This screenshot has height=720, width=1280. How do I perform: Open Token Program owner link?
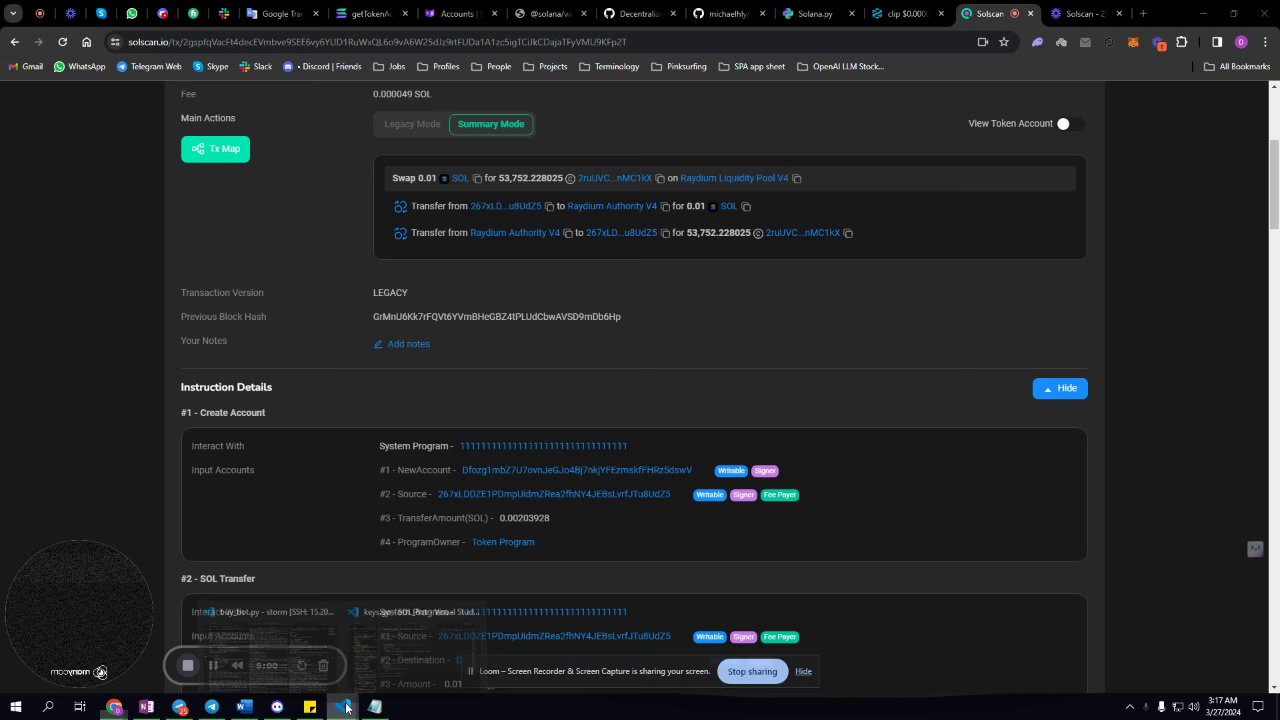503,542
